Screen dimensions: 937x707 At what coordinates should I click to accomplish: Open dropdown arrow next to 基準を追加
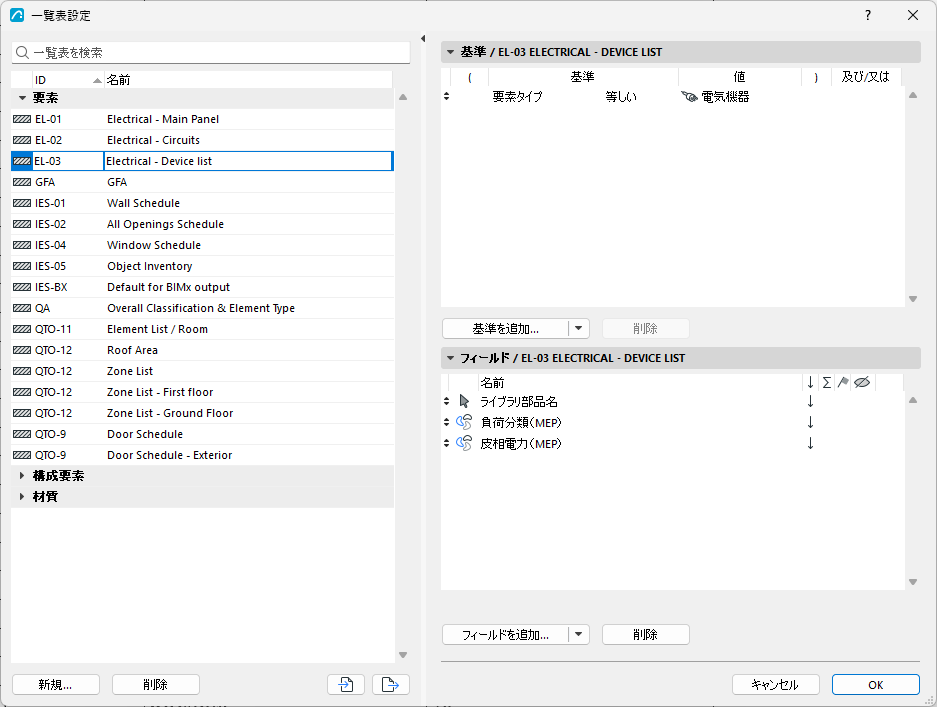pyautogui.click(x=578, y=328)
